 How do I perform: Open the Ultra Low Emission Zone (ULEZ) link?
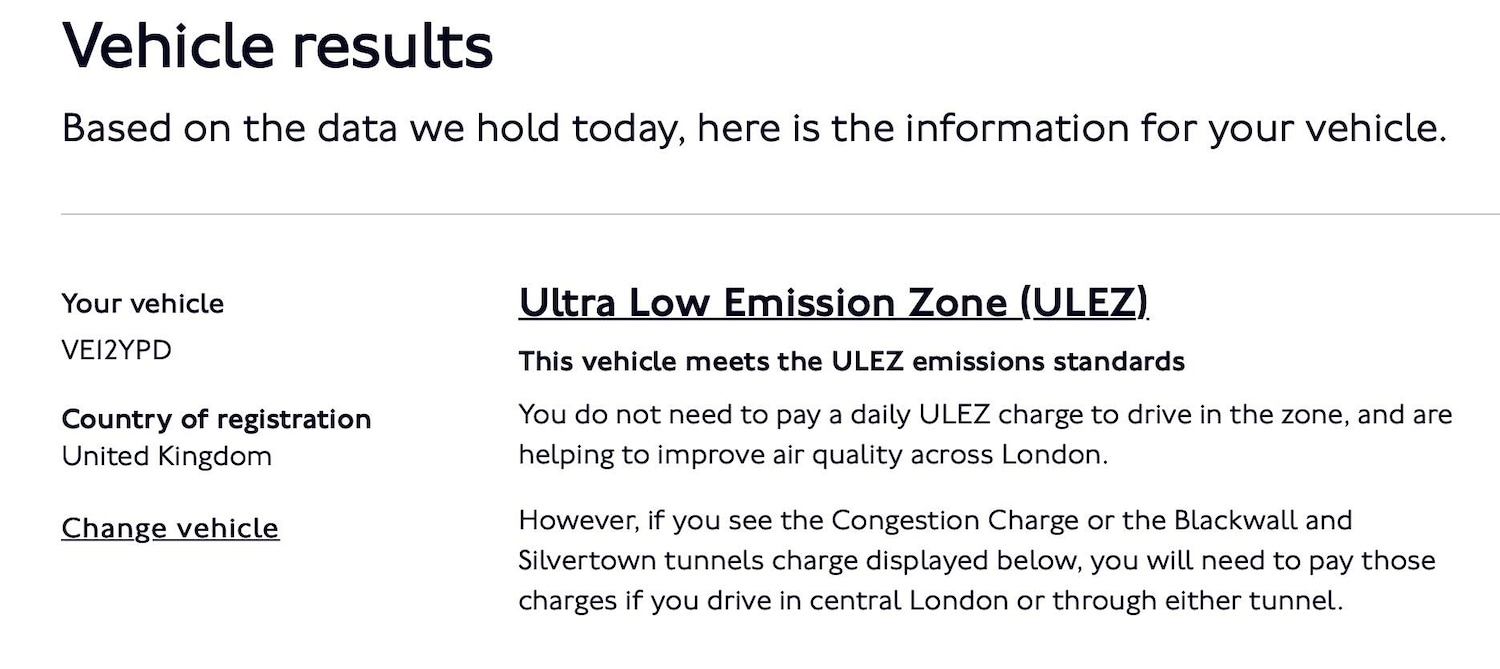(833, 302)
